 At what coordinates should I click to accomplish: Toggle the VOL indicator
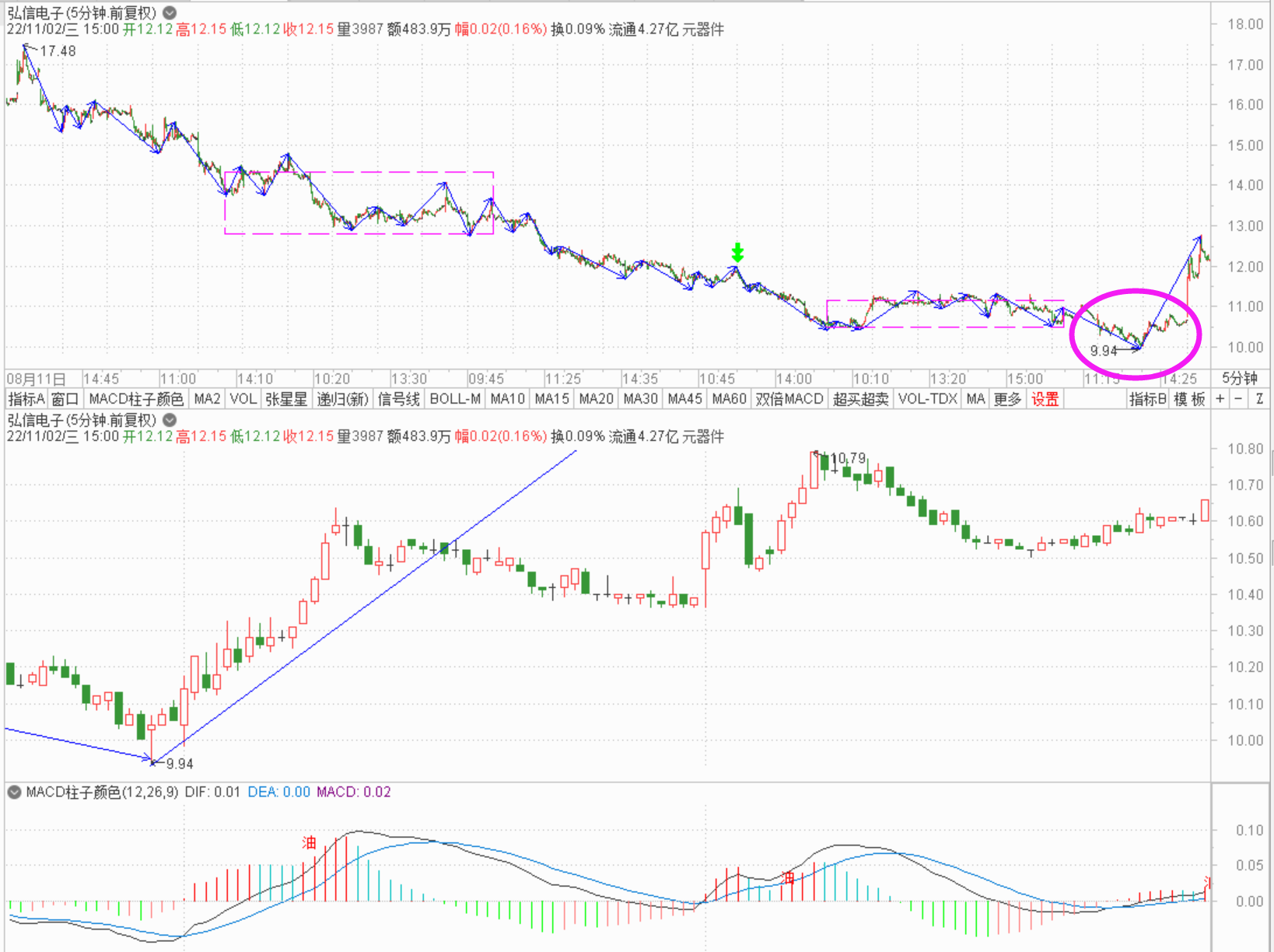[243, 399]
